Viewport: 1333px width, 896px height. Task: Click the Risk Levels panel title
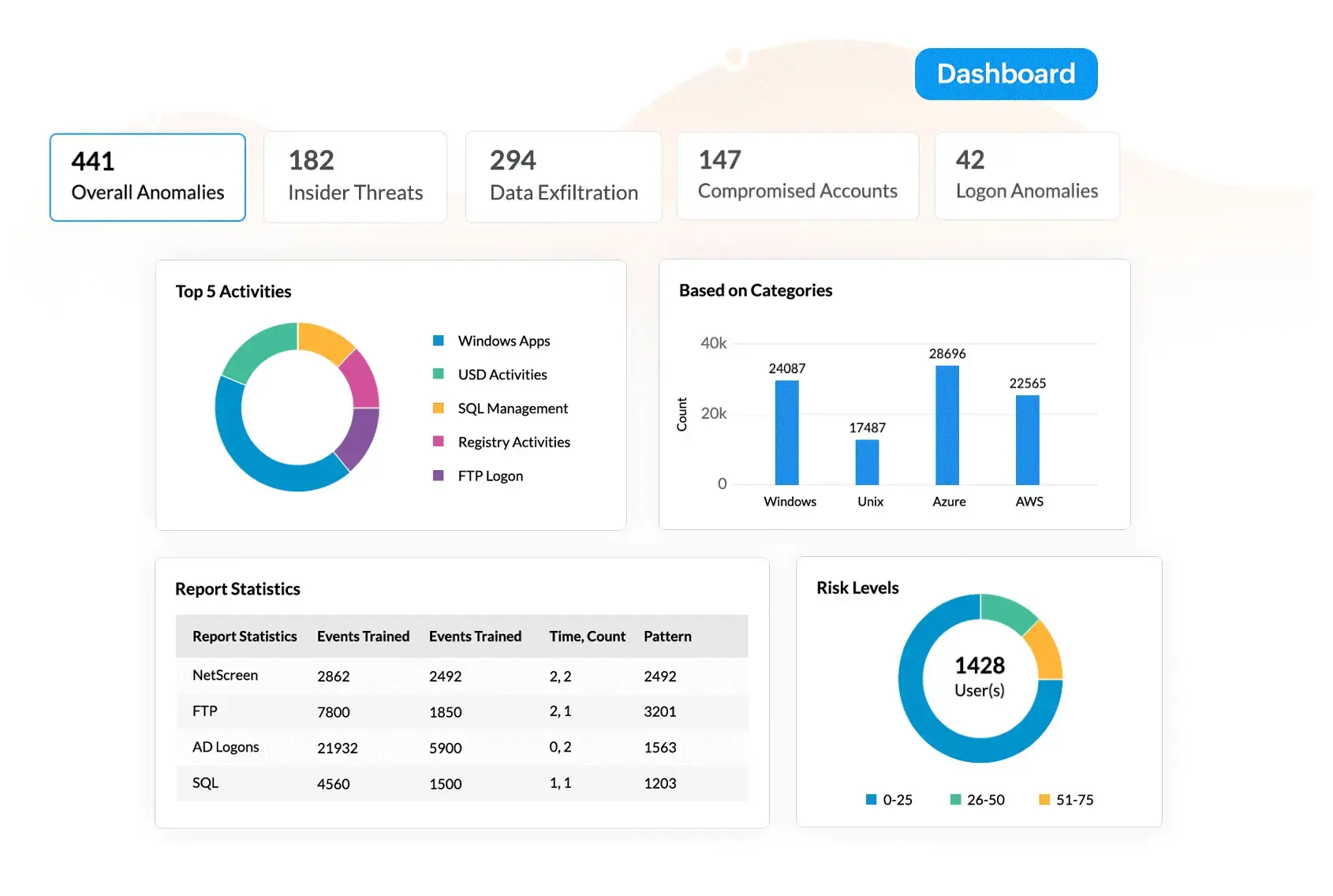tap(857, 588)
